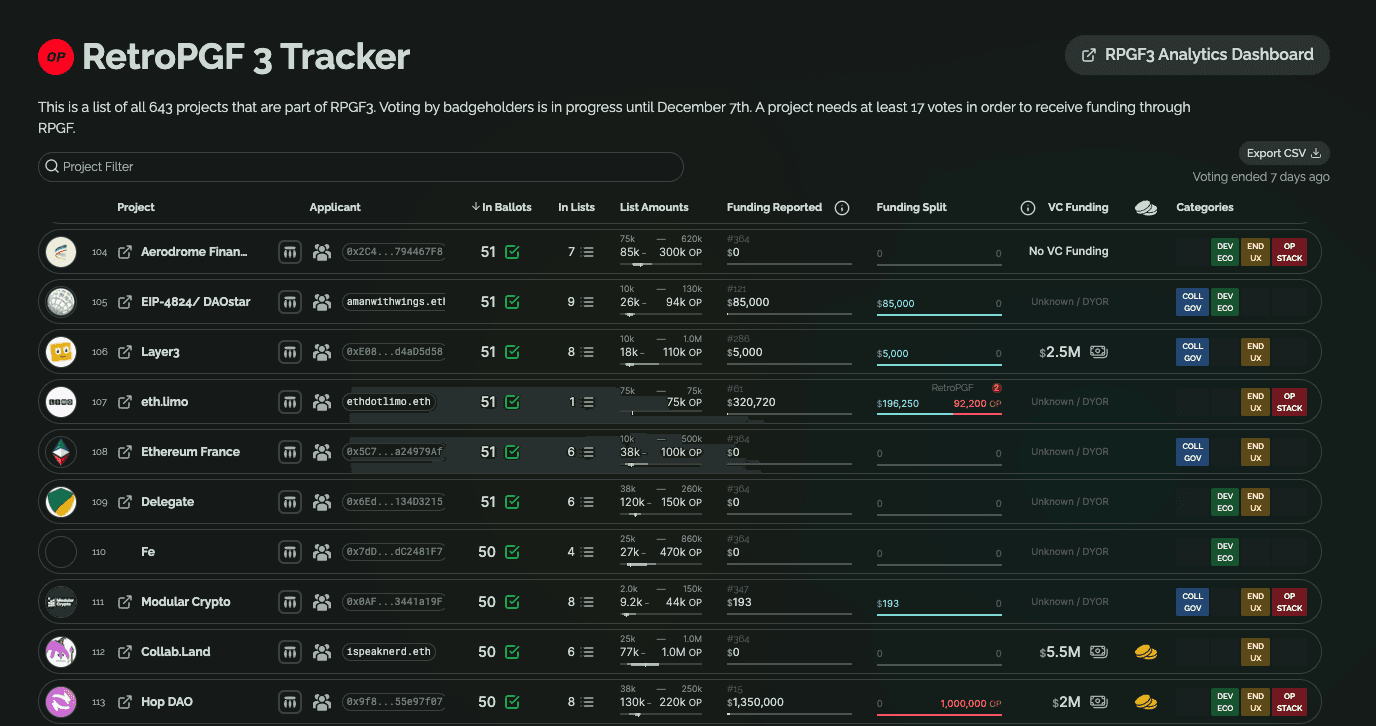The width and height of the screenshot is (1376, 726).
Task: Show info icon next to VC Funding
Action: 1027,208
